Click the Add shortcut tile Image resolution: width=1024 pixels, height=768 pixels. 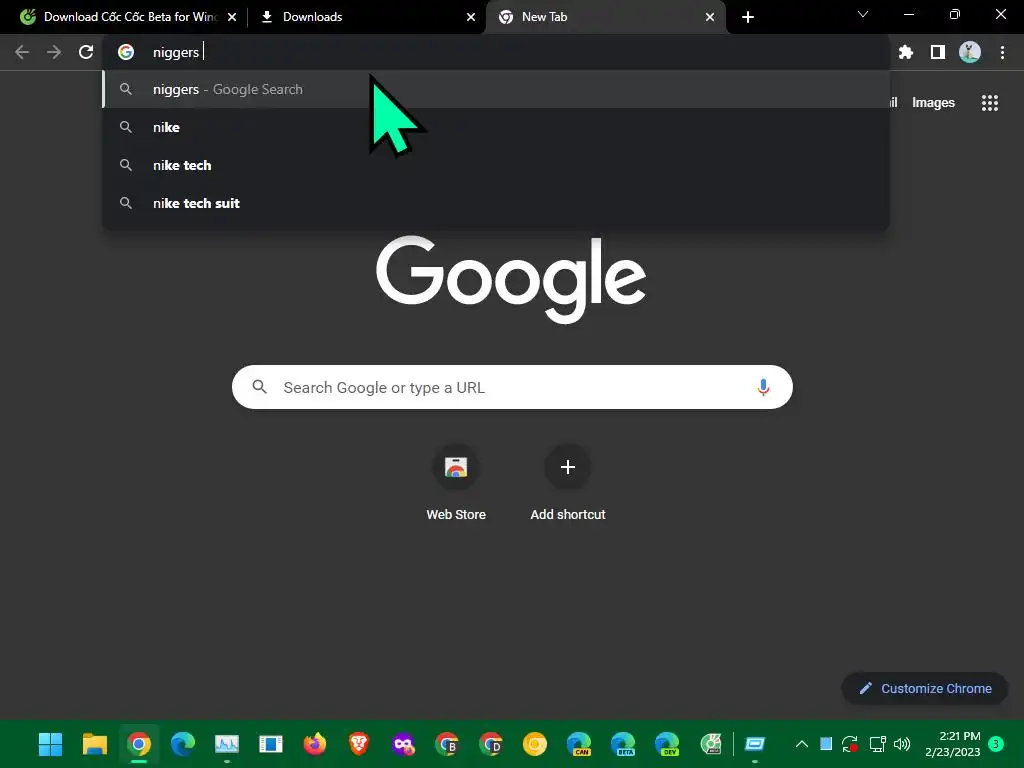coord(568,484)
